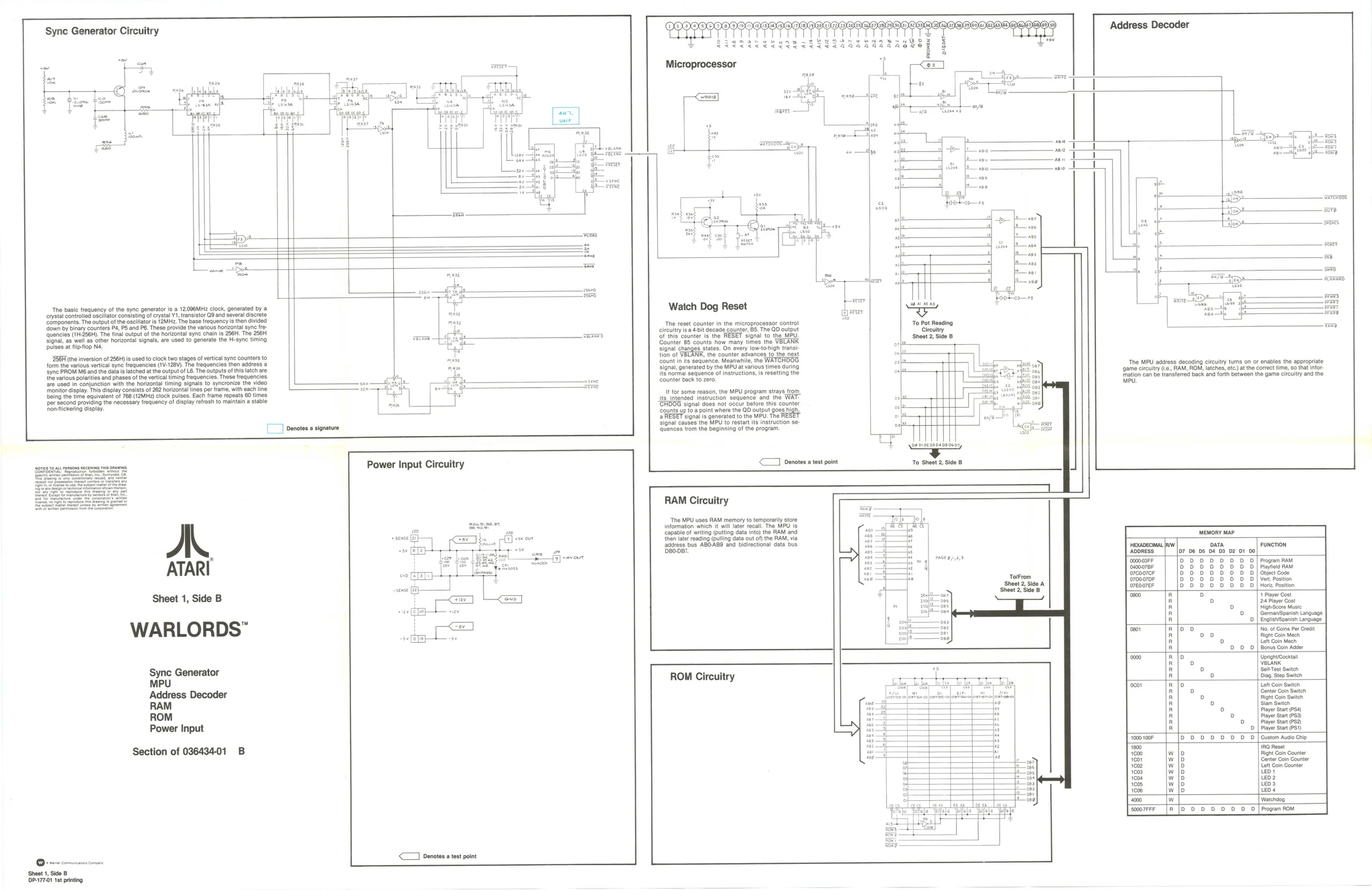Click the "High-Score Music" entry

click(1280, 607)
